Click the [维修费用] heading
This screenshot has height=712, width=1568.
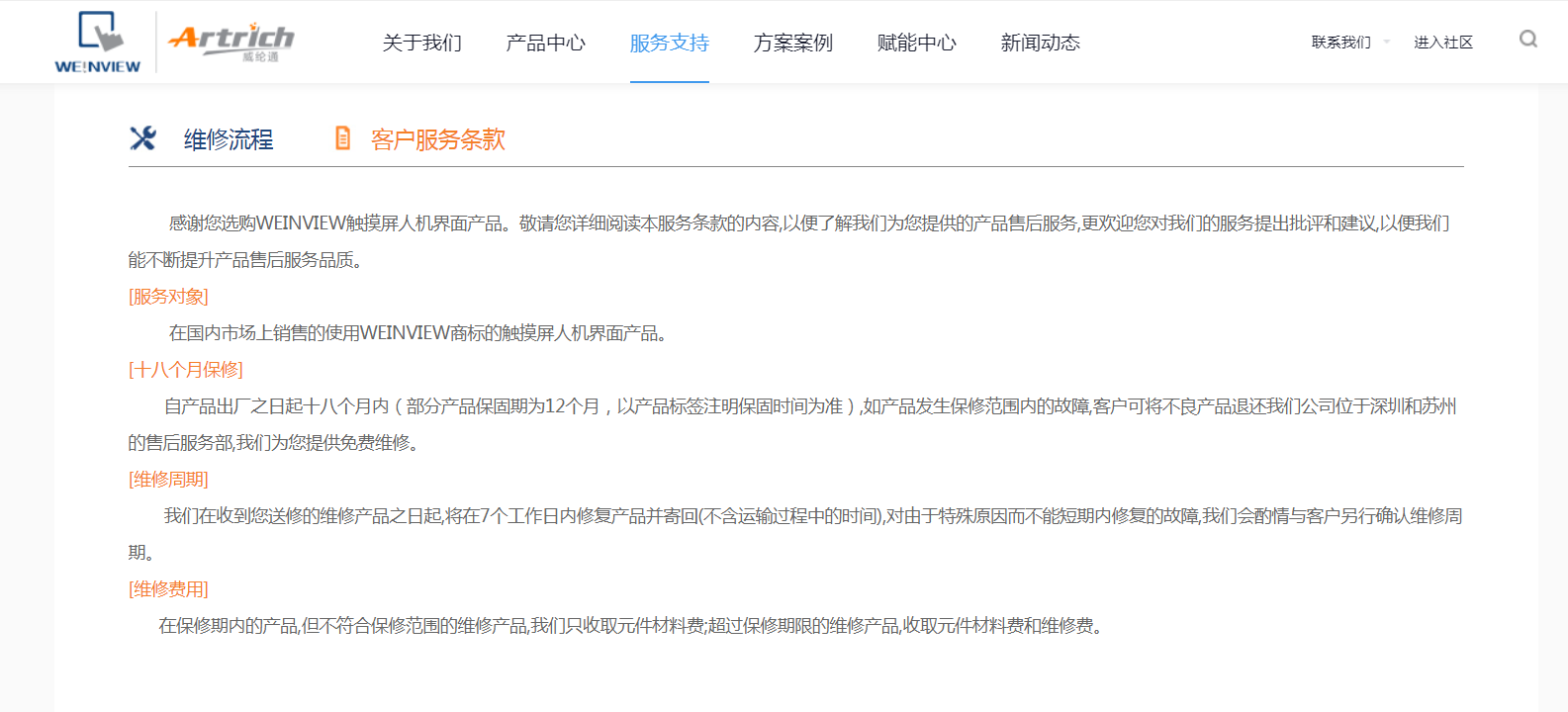tap(168, 589)
